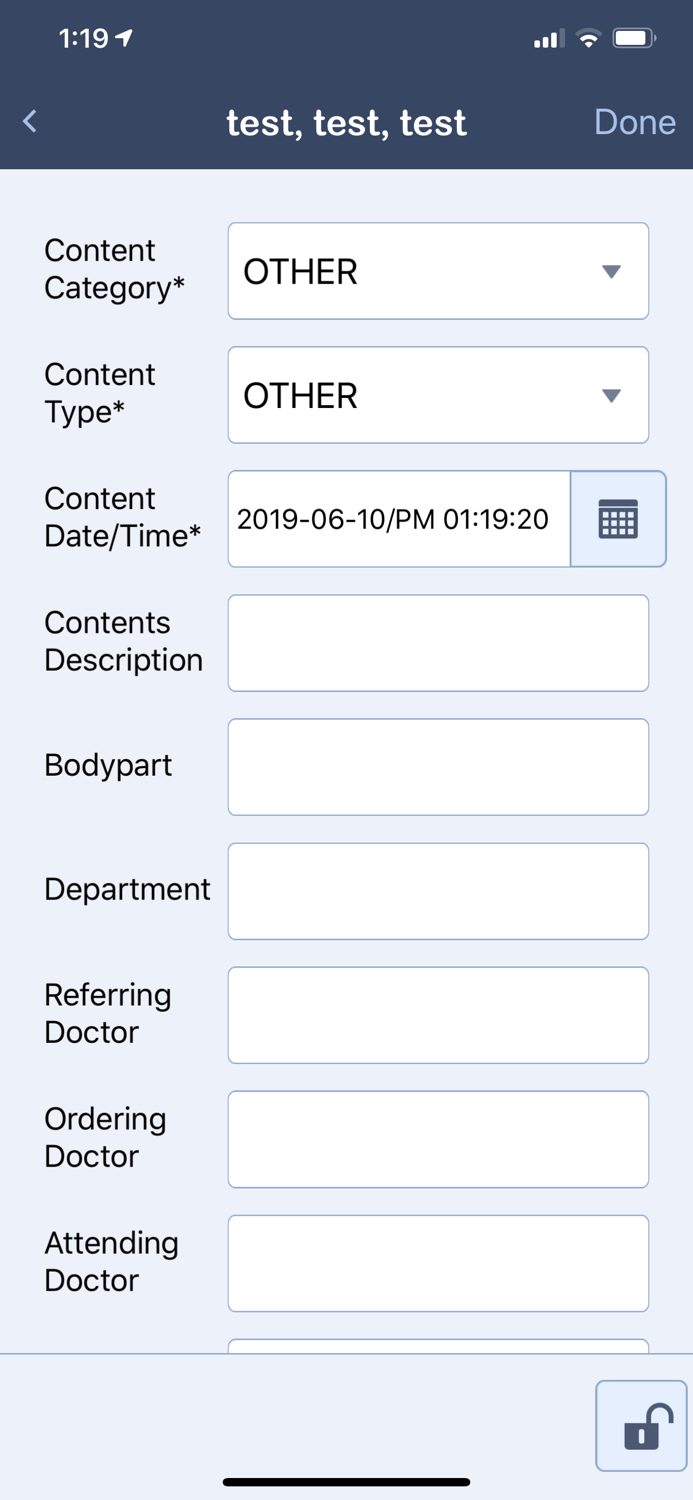
Task: Open the calendar date picker icon
Action: [x=618, y=519]
